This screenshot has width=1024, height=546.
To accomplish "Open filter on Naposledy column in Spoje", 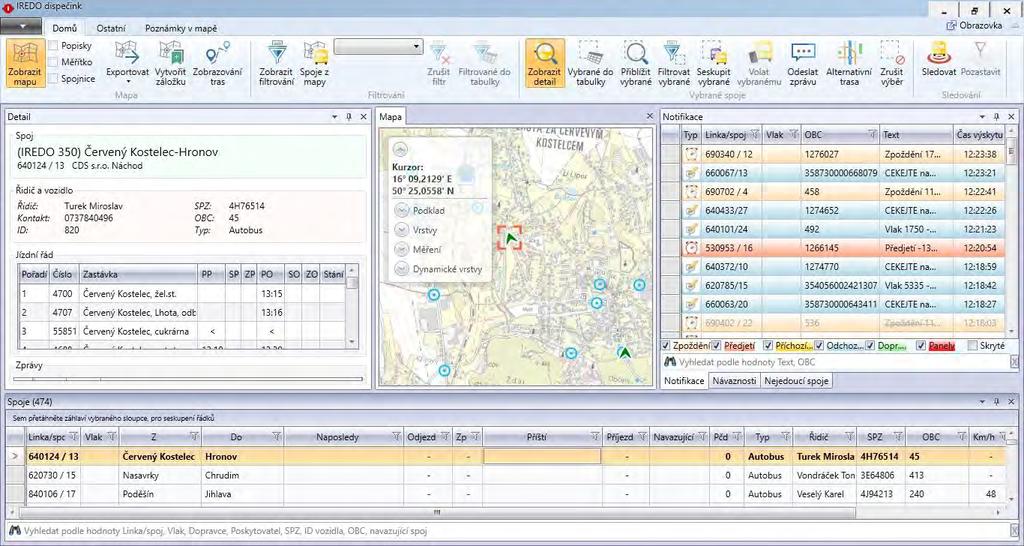I will pyautogui.click(x=395, y=436).
